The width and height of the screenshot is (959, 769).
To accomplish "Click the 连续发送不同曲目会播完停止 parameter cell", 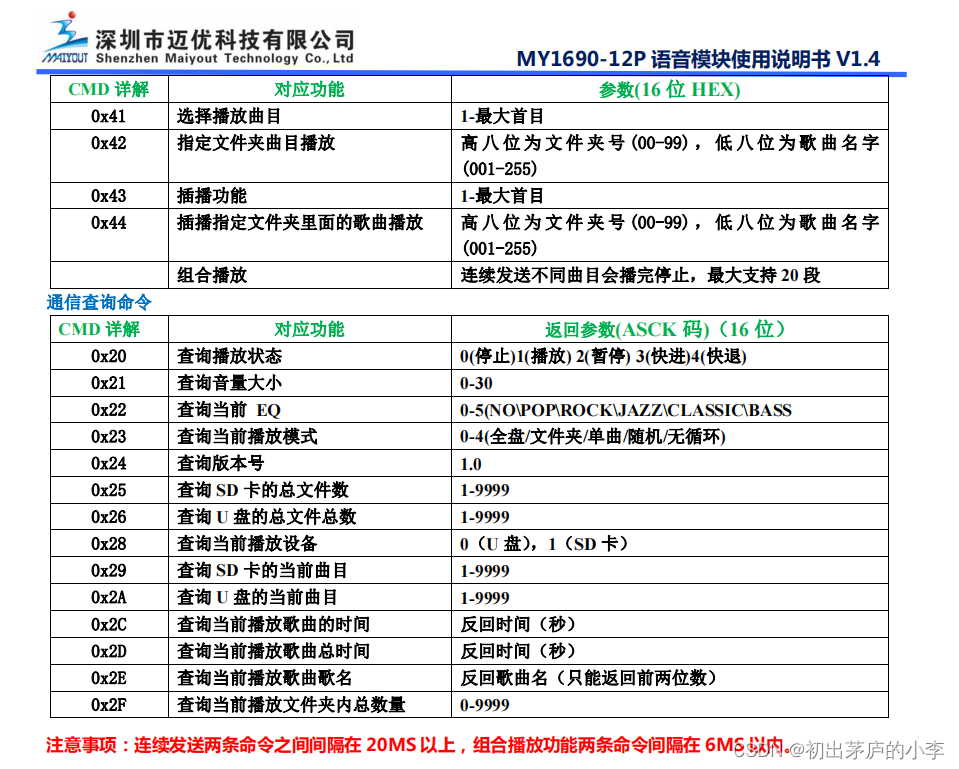I will [x=670, y=275].
